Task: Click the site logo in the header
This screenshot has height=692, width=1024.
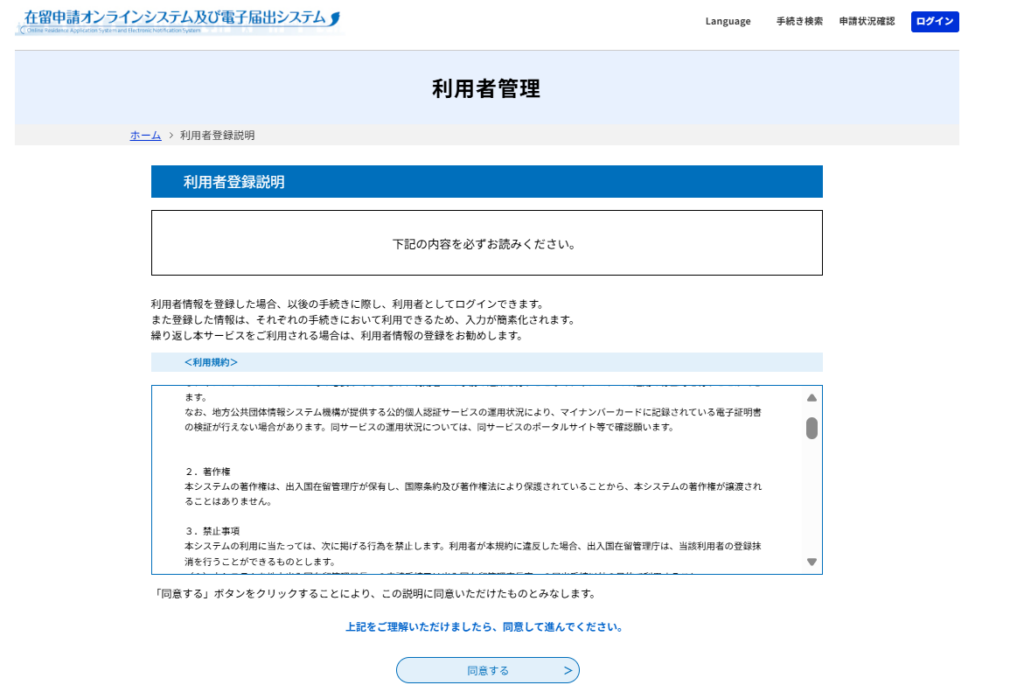Action: [180, 21]
